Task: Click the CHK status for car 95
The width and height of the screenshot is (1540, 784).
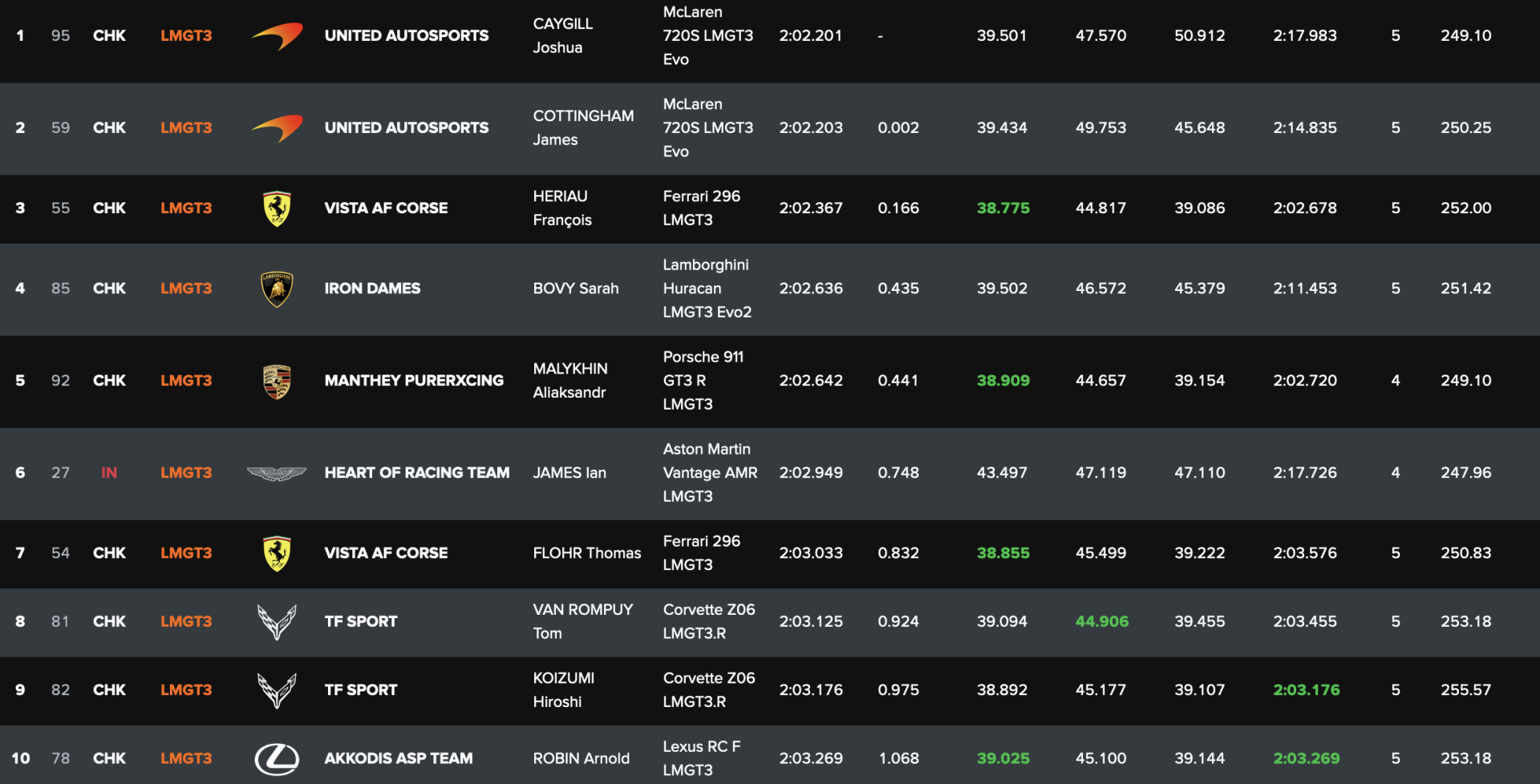Action: tap(109, 36)
